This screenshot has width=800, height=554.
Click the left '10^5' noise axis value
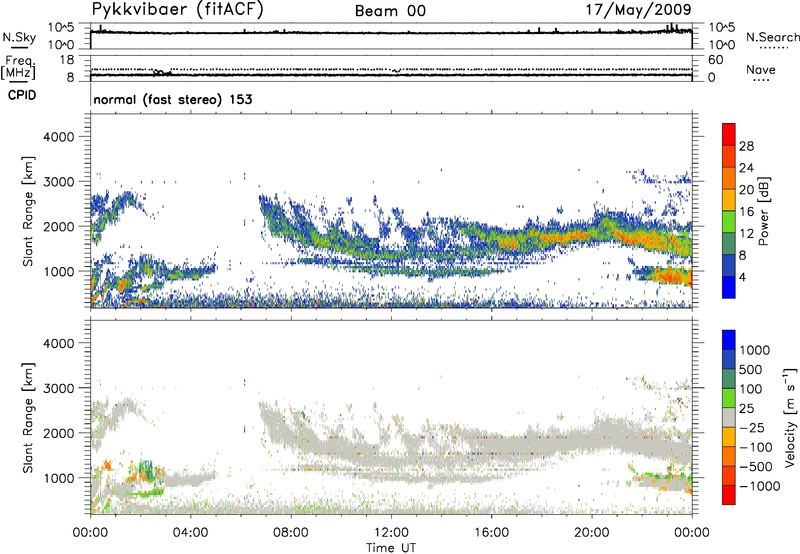point(61,28)
